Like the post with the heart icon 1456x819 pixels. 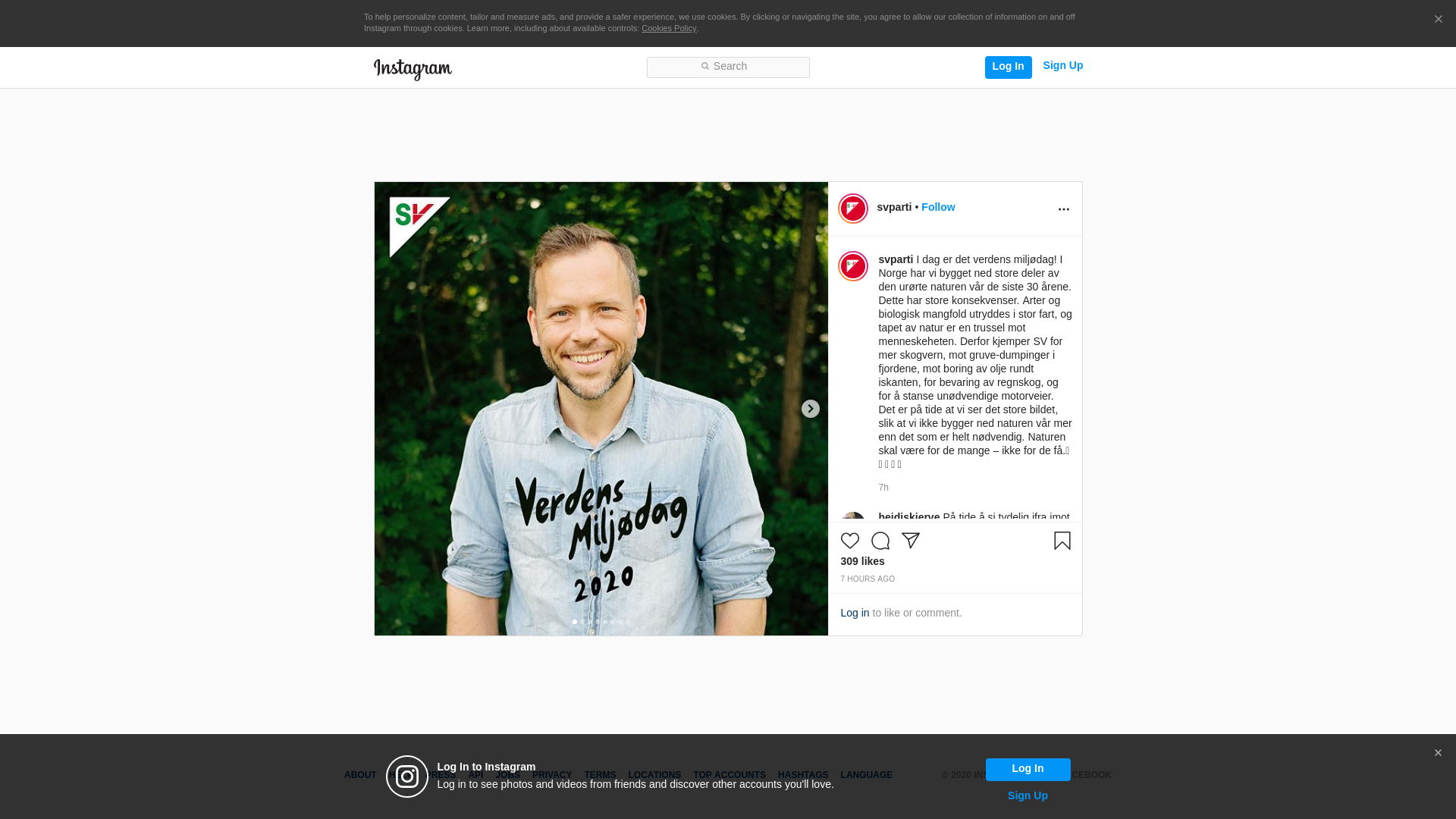(850, 541)
